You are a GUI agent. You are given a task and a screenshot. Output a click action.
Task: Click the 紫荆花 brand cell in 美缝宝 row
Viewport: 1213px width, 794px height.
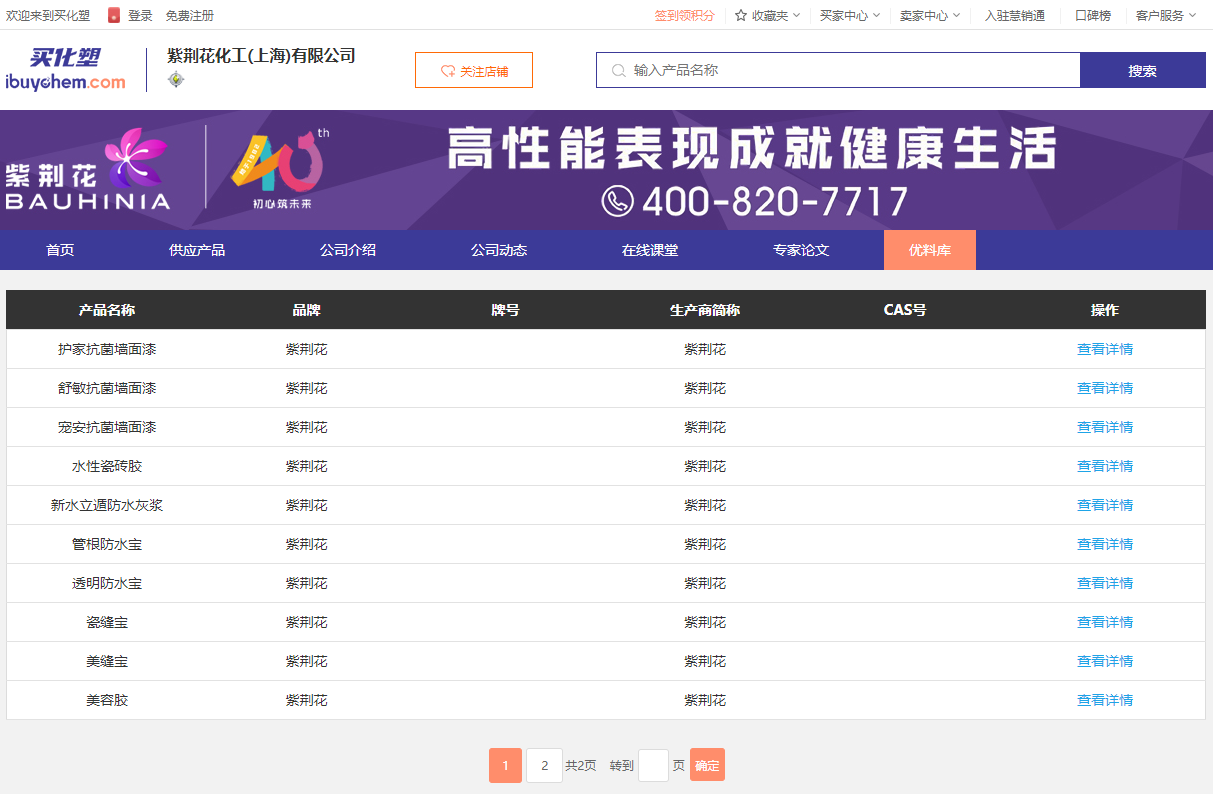click(306, 661)
